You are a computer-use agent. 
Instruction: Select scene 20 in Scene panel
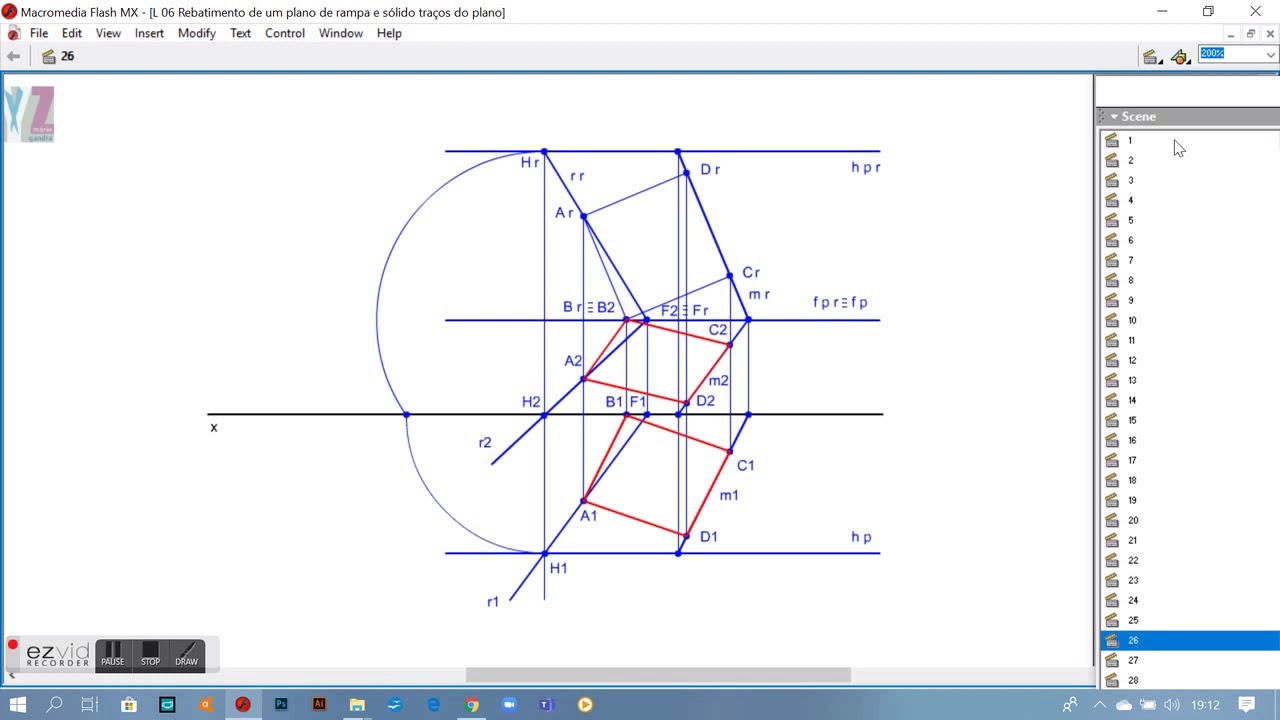(1190, 520)
